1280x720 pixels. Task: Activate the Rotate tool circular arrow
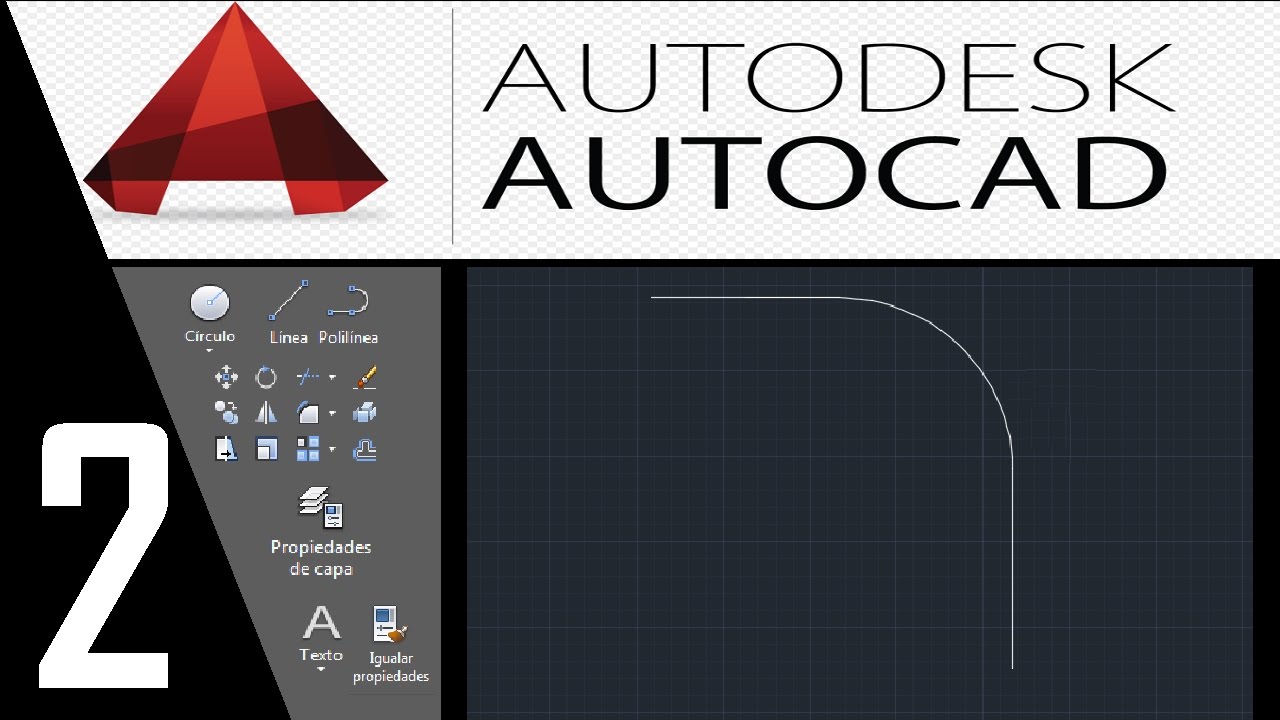(x=266, y=377)
